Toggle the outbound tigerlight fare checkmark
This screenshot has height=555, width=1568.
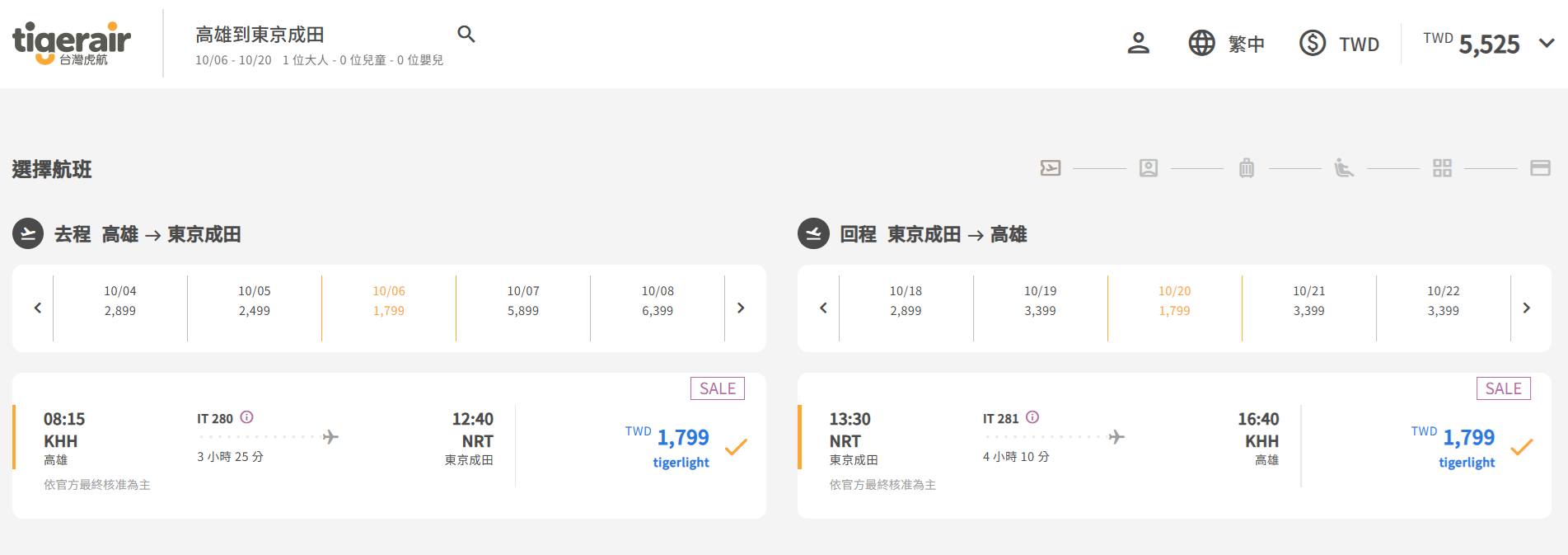click(736, 448)
